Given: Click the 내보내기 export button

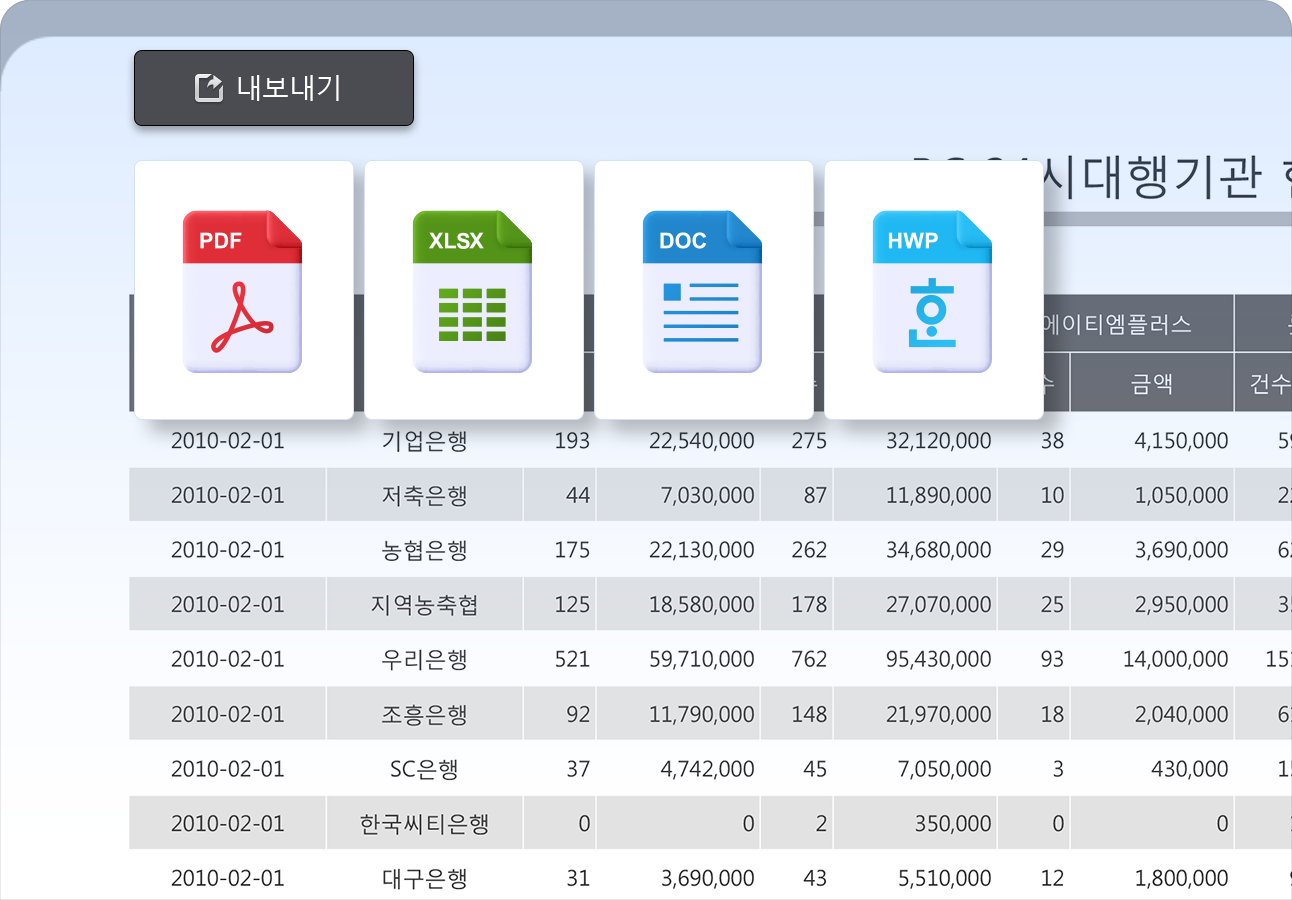Looking at the screenshot, I should click(274, 88).
